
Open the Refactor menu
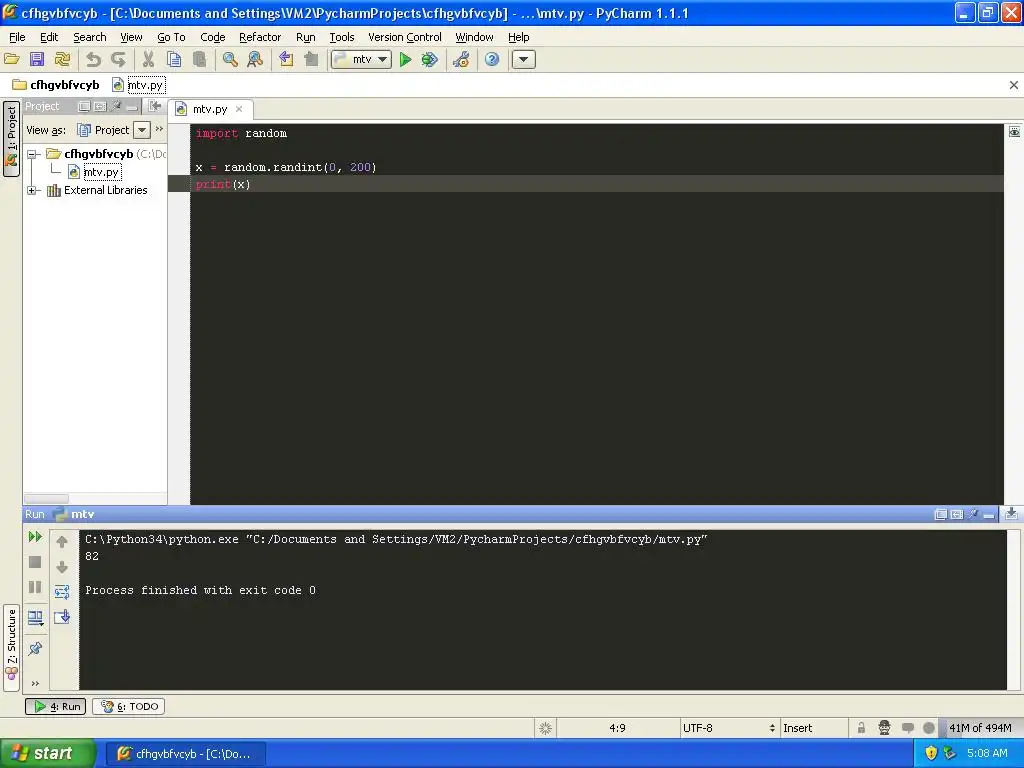pyautogui.click(x=260, y=37)
